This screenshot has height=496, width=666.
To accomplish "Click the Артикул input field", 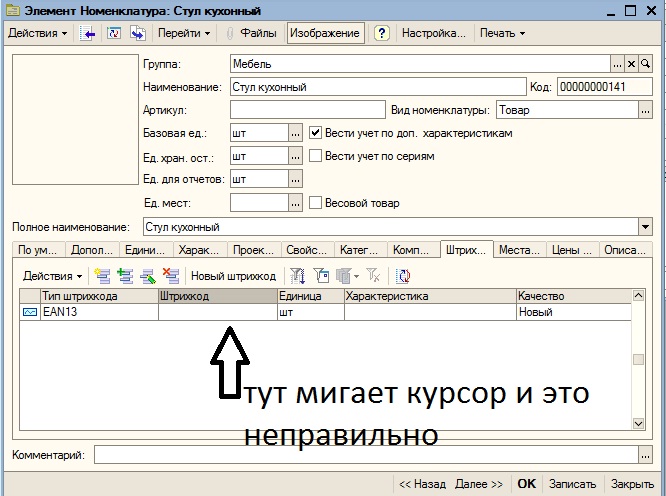I will click(308, 110).
